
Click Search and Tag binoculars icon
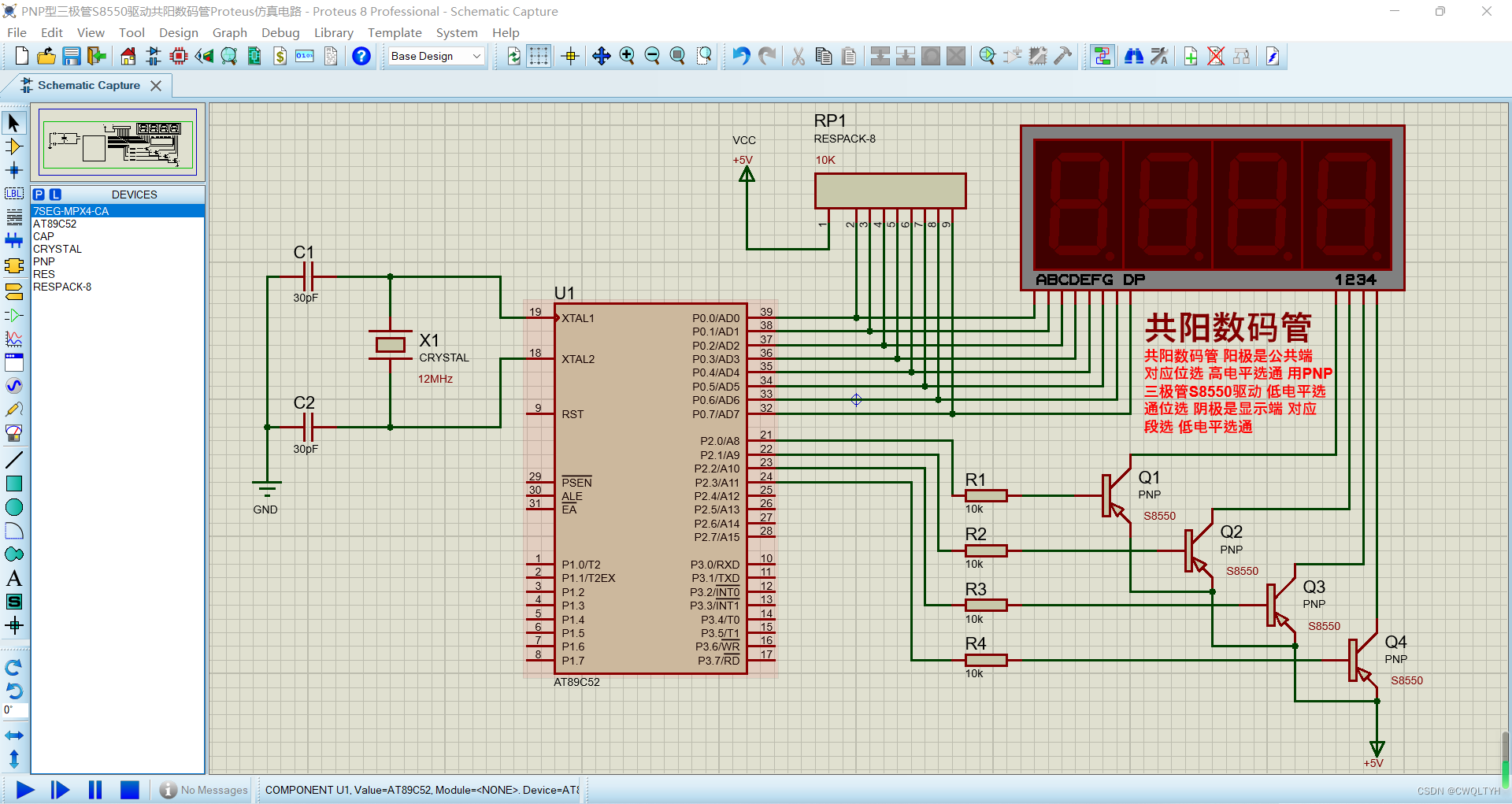pyautogui.click(x=1134, y=56)
